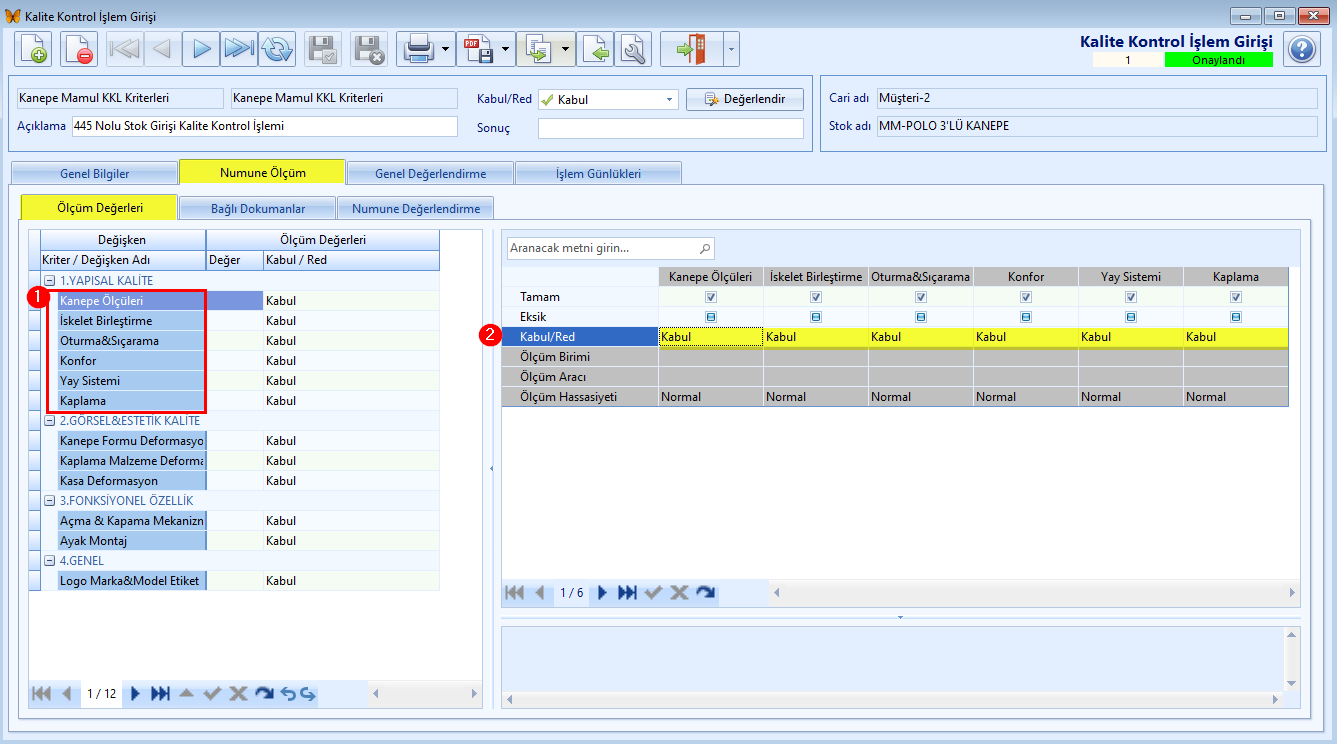Click the copy documents icon with green arrow
The image size is (1337, 744).
pyautogui.click(x=537, y=48)
